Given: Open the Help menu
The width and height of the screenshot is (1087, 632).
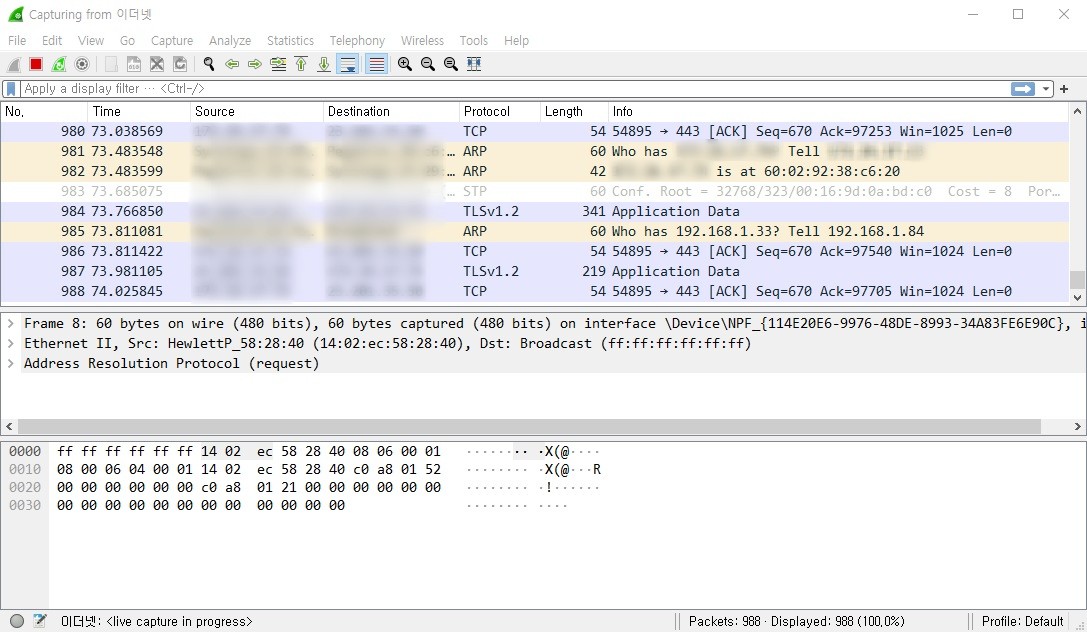Looking at the screenshot, I should click(x=516, y=41).
